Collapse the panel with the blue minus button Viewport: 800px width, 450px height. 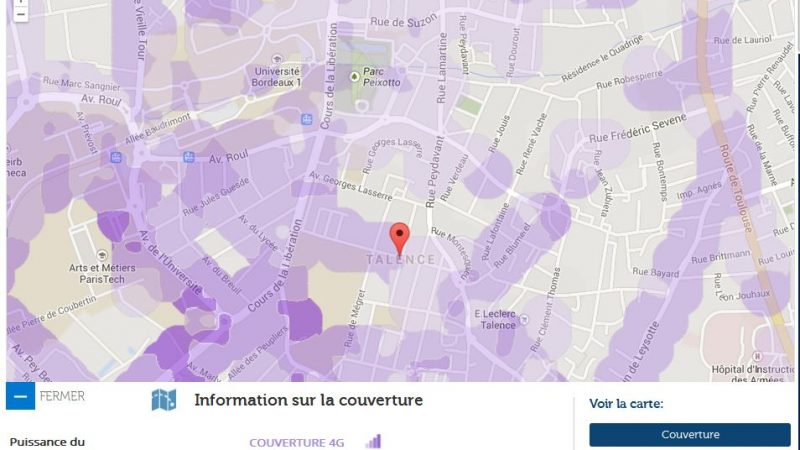(20, 396)
